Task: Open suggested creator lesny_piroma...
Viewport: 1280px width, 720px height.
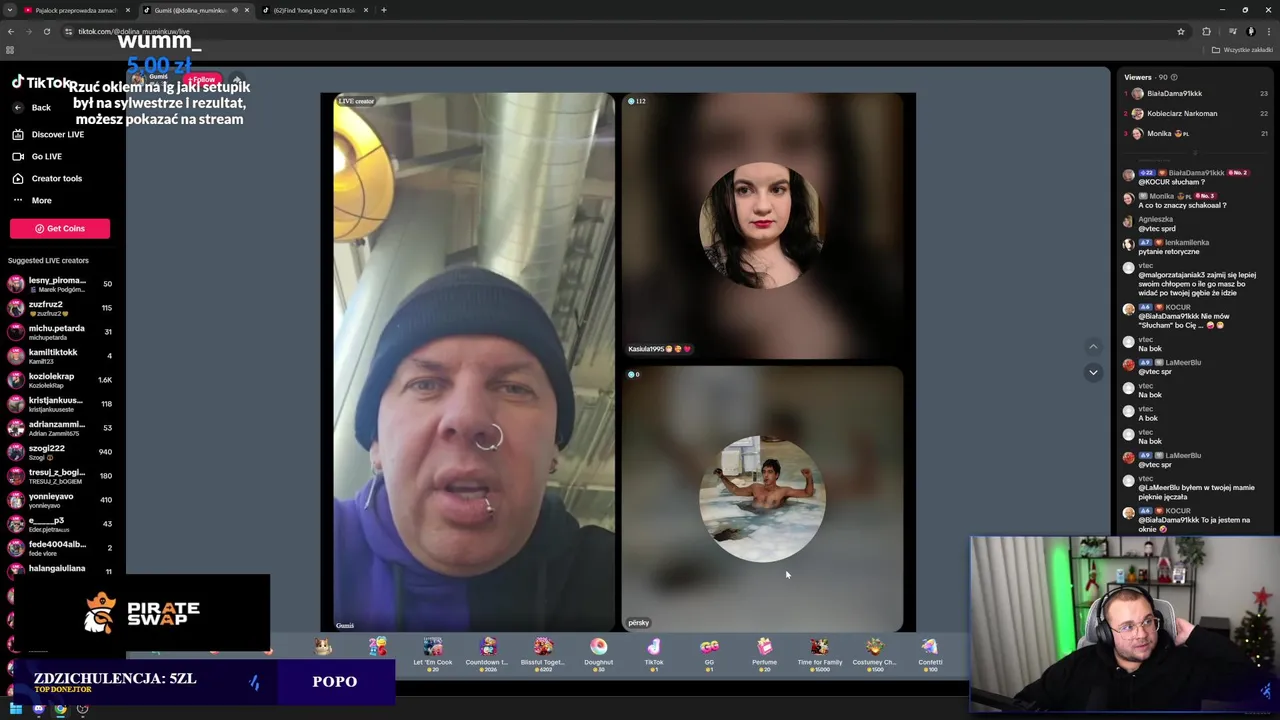Action: click(60, 284)
